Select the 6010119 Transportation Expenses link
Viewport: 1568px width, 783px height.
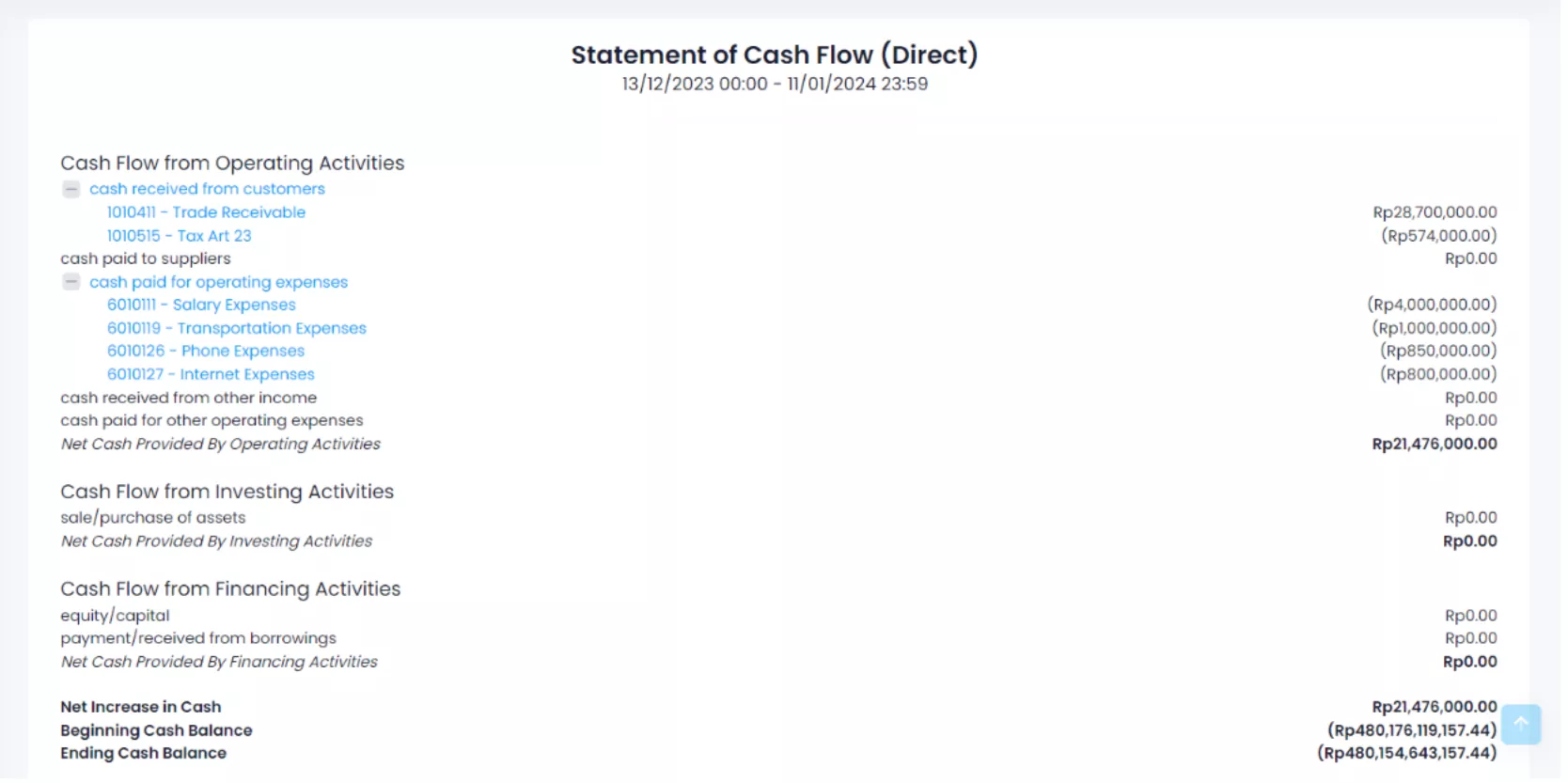[x=236, y=328]
